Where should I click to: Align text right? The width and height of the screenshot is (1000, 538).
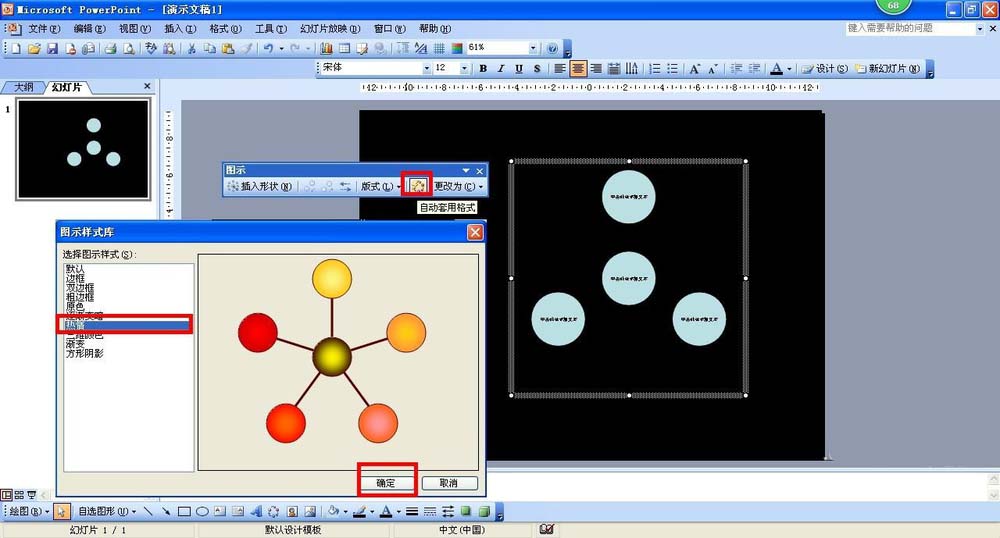[x=596, y=68]
